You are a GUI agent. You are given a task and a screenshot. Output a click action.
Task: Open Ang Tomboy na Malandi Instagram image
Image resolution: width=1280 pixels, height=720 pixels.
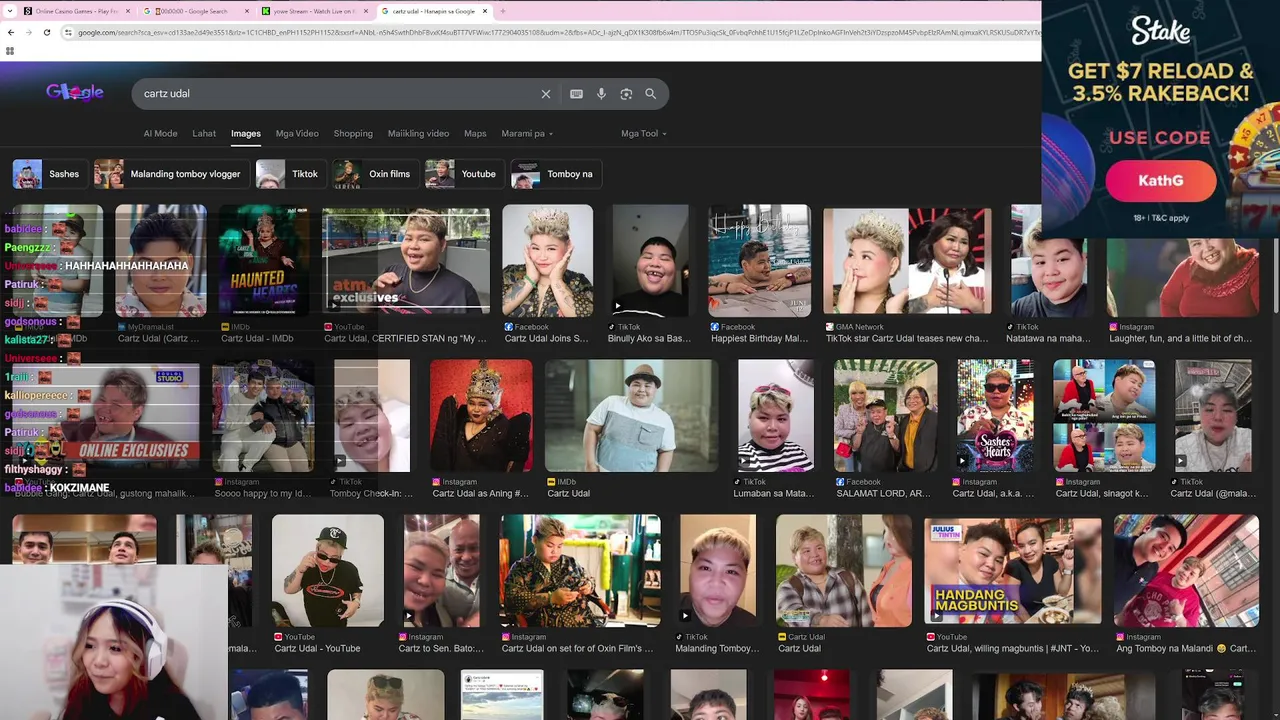[x=1186, y=570]
